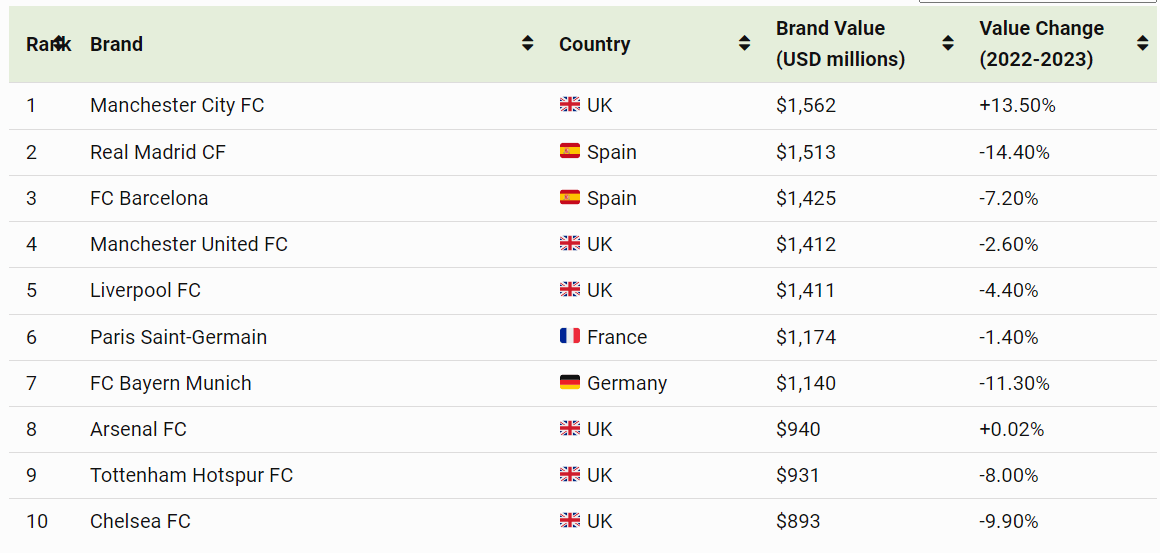
Task: Sort table by Rank column arrows
Action: 60,43
